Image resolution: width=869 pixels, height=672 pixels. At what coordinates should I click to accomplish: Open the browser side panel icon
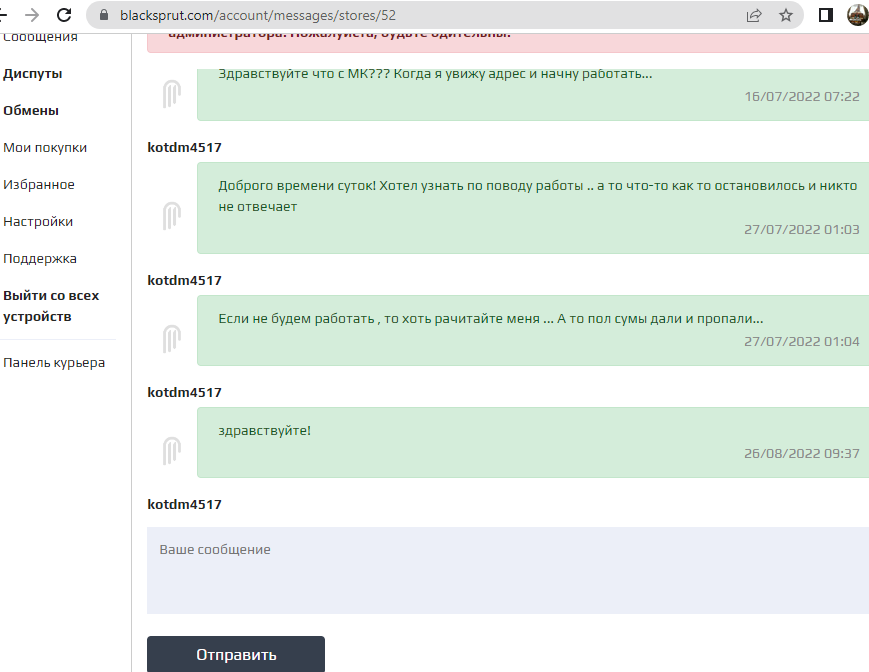click(826, 15)
